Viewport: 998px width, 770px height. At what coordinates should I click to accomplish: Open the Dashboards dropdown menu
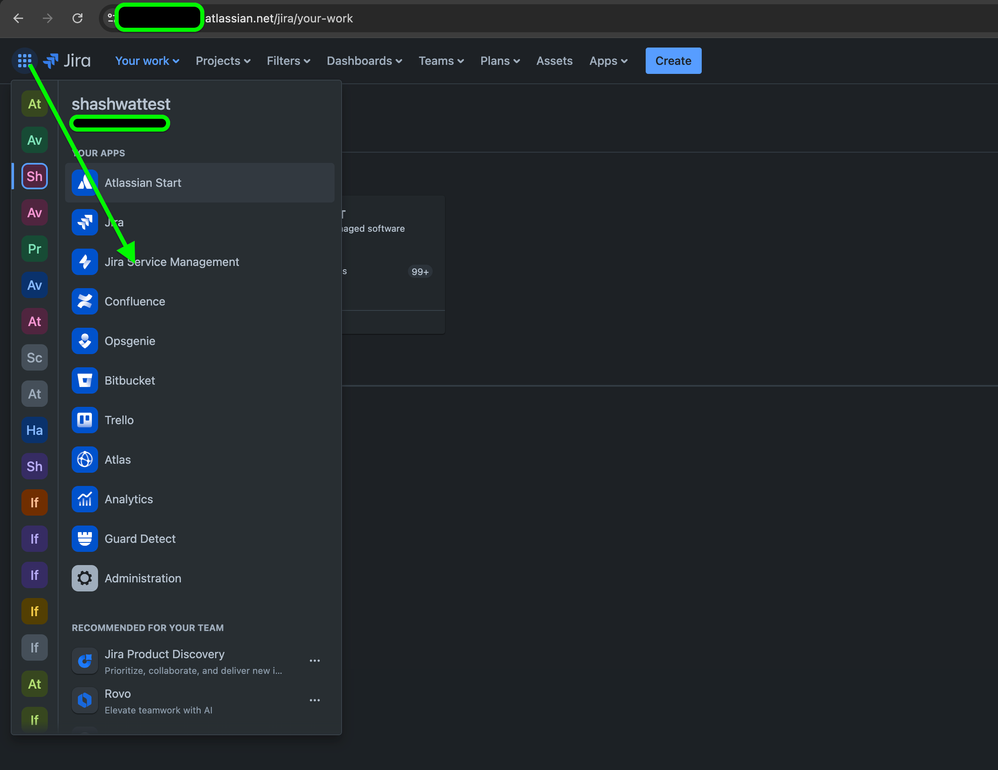[364, 60]
